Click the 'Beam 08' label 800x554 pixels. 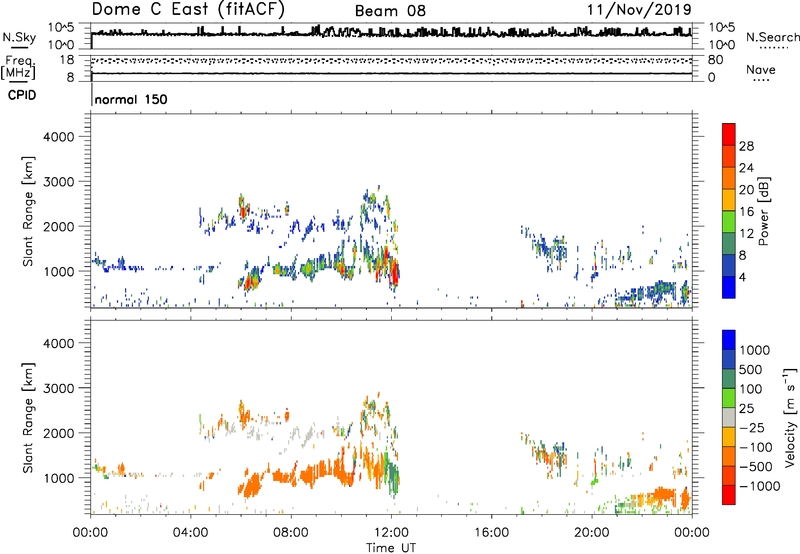click(x=390, y=11)
